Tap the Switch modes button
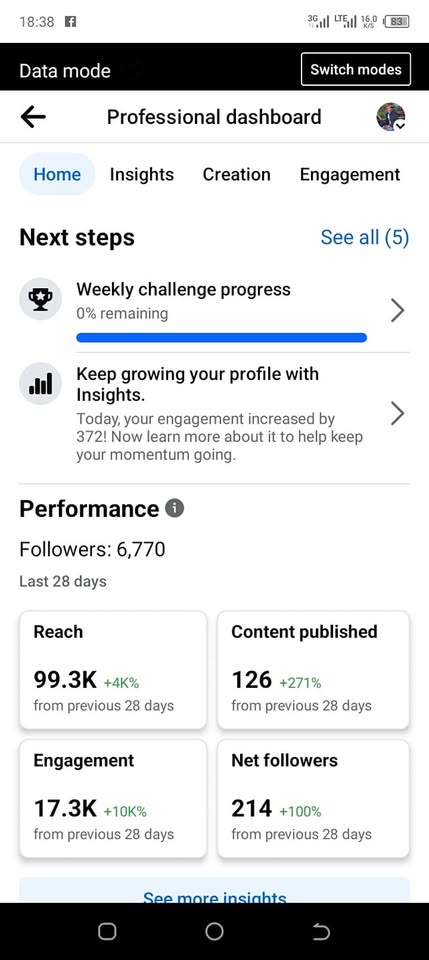The height and width of the screenshot is (960, 429). tap(356, 69)
